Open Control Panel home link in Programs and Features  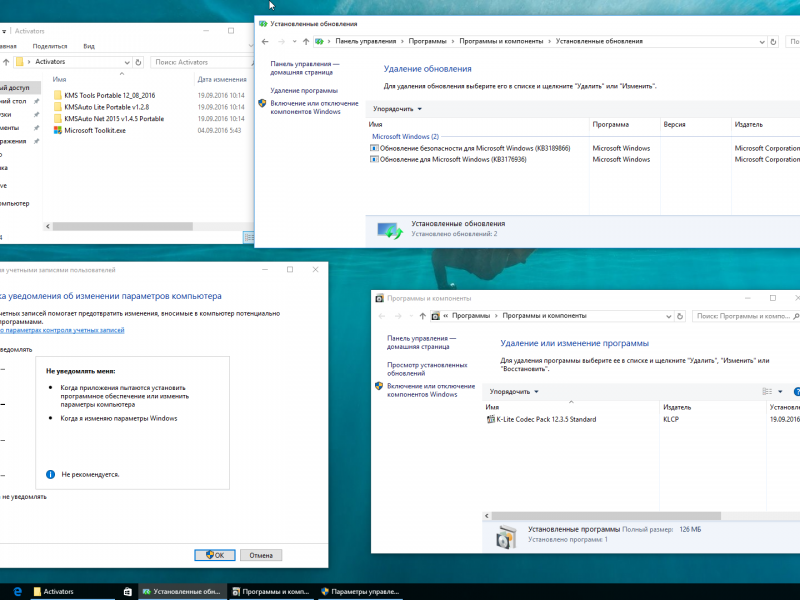[421, 342]
